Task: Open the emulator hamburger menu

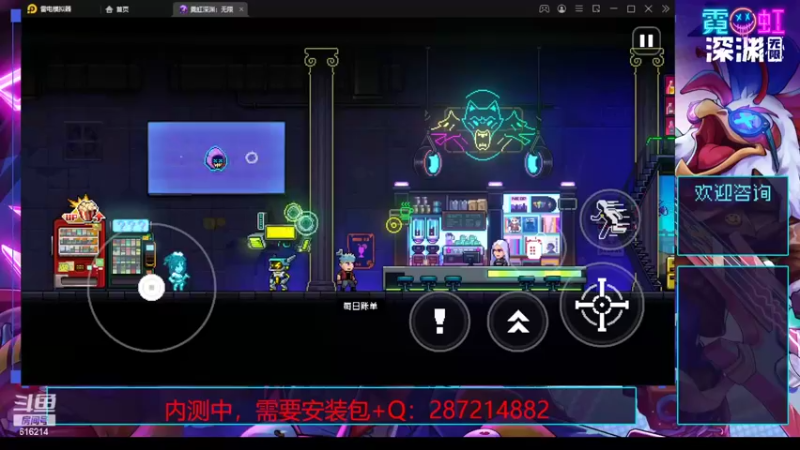Action: point(579,9)
